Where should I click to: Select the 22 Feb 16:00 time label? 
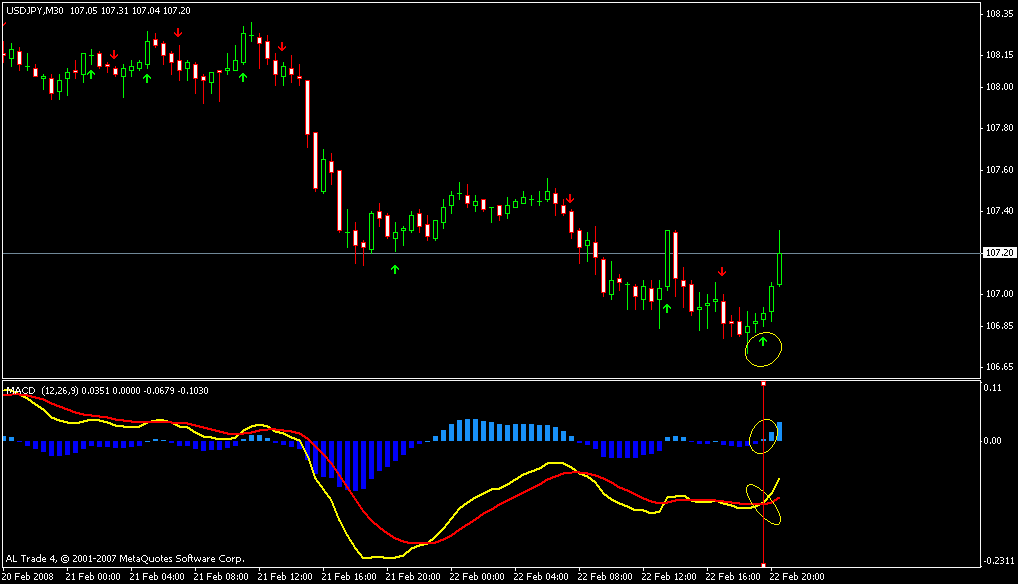tap(732, 576)
